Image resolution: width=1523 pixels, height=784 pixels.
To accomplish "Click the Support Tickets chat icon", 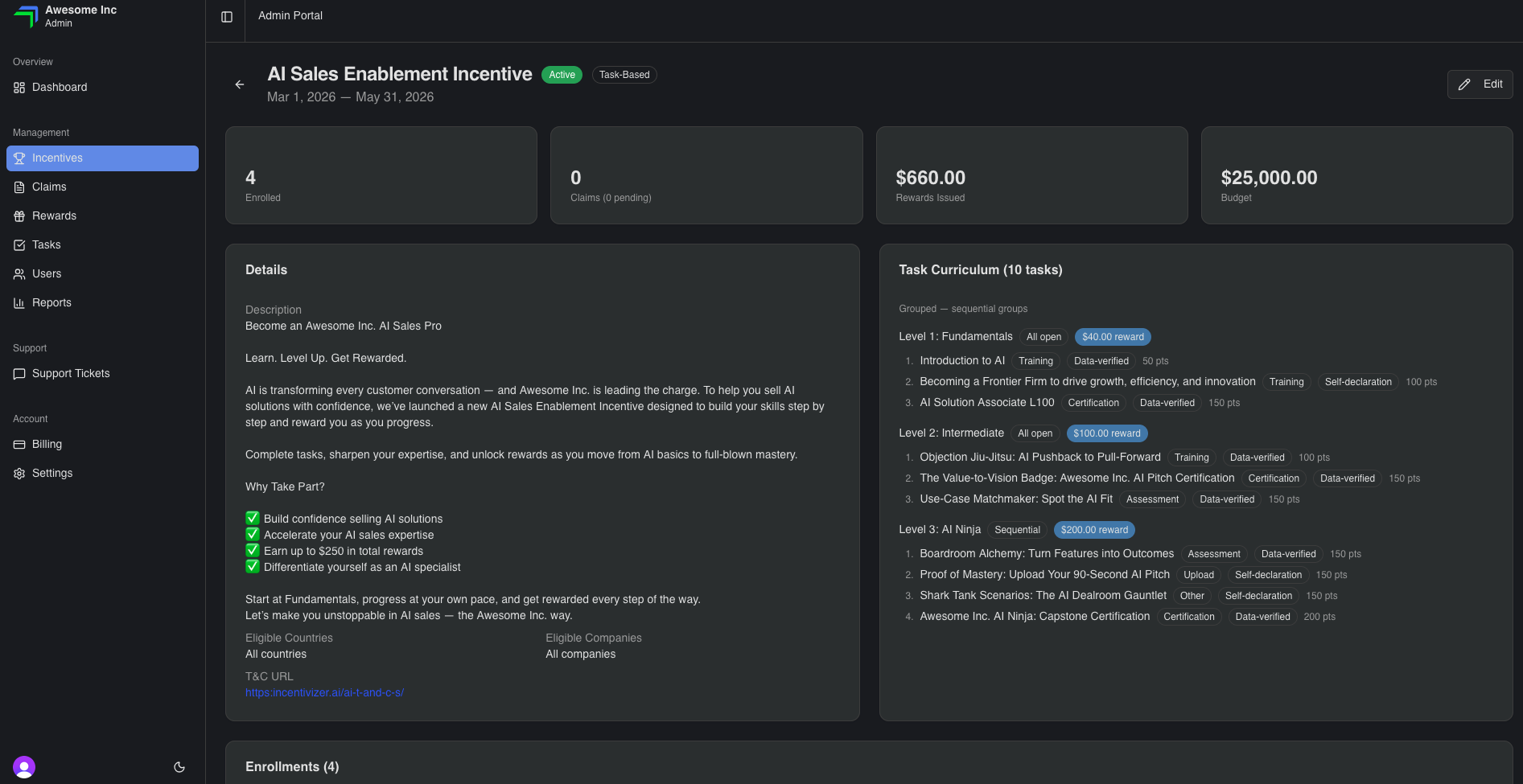I will point(19,374).
